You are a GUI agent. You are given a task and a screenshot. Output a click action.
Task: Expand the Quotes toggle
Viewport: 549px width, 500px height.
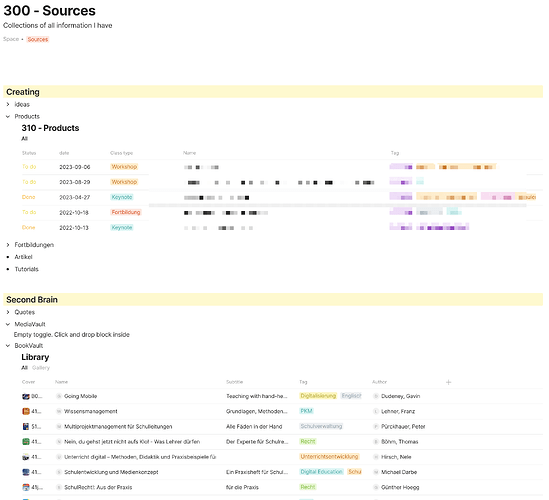(x=8, y=312)
